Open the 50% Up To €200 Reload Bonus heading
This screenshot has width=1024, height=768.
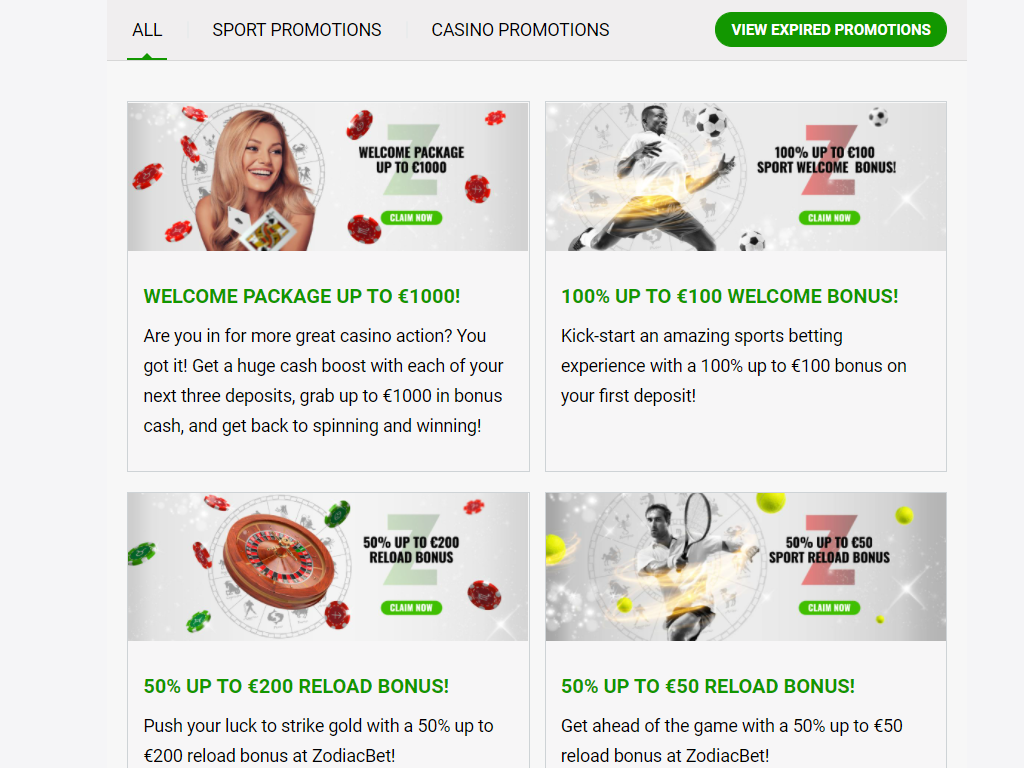click(296, 686)
